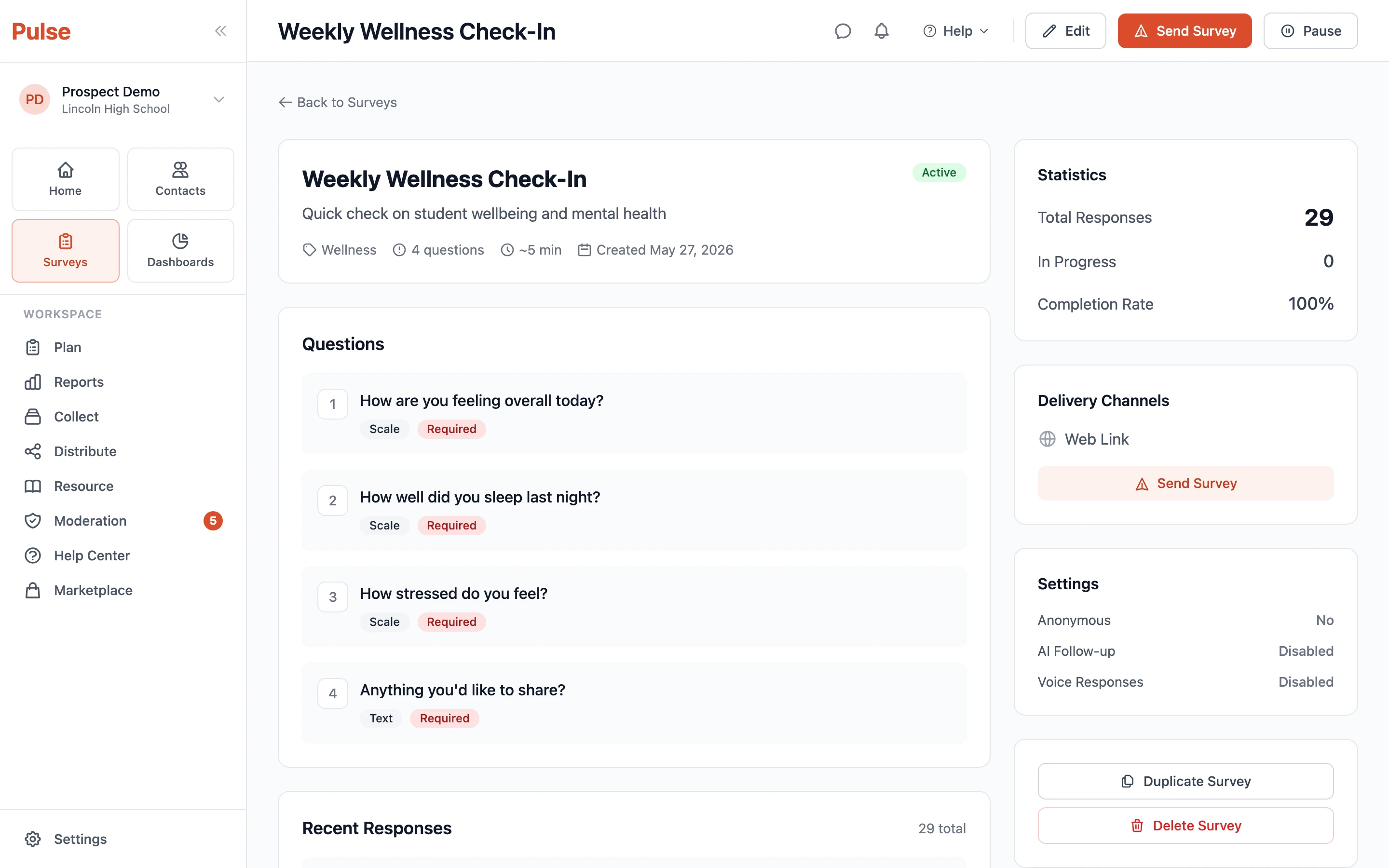1389x868 pixels.
Task: Click 'How stressed do you feel?'
Action: click(x=453, y=593)
